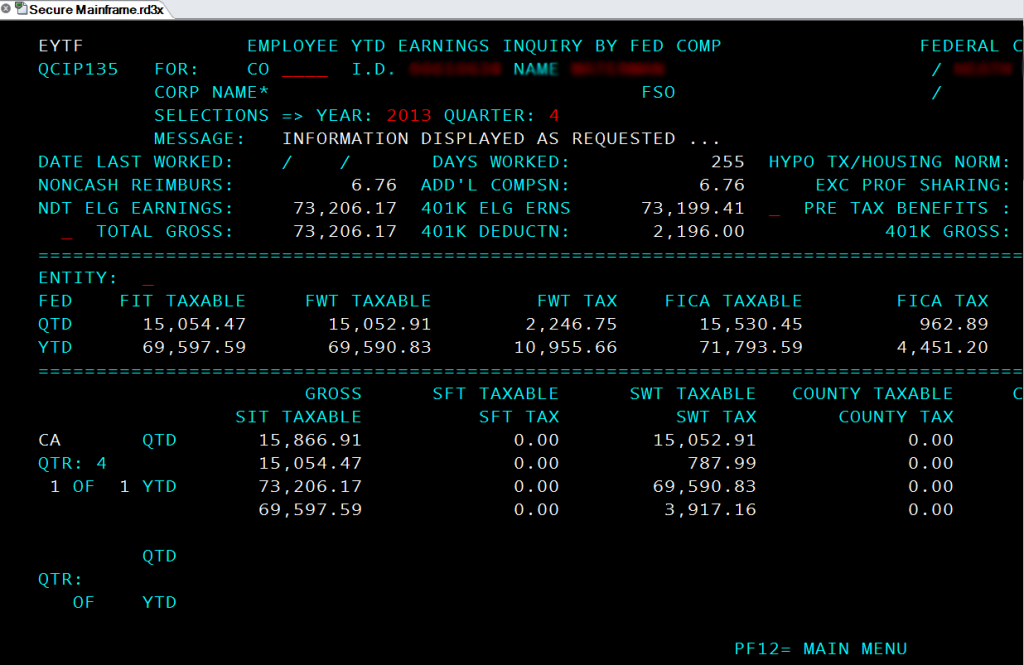The image size is (1024, 665).
Task: Select the marker field before PRE TAX BENEFITS
Action: [x=774, y=209]
